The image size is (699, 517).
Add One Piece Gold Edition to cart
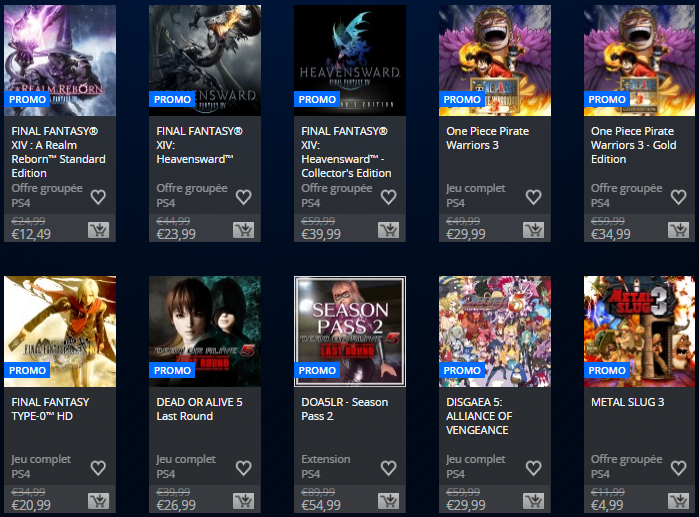pos(678,230)
